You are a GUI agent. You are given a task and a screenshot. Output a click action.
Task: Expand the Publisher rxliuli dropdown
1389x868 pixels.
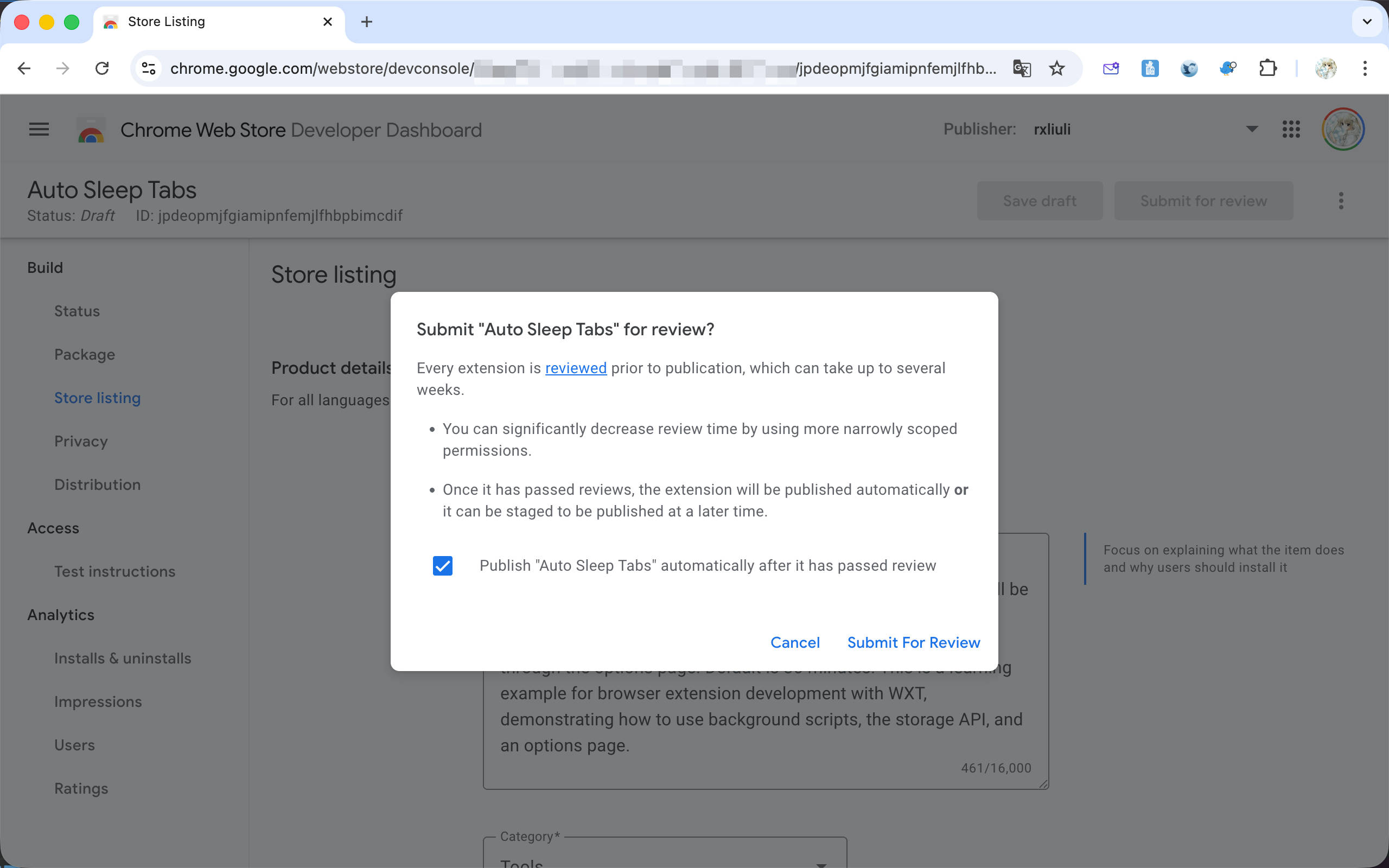[x=1252, y=129]
